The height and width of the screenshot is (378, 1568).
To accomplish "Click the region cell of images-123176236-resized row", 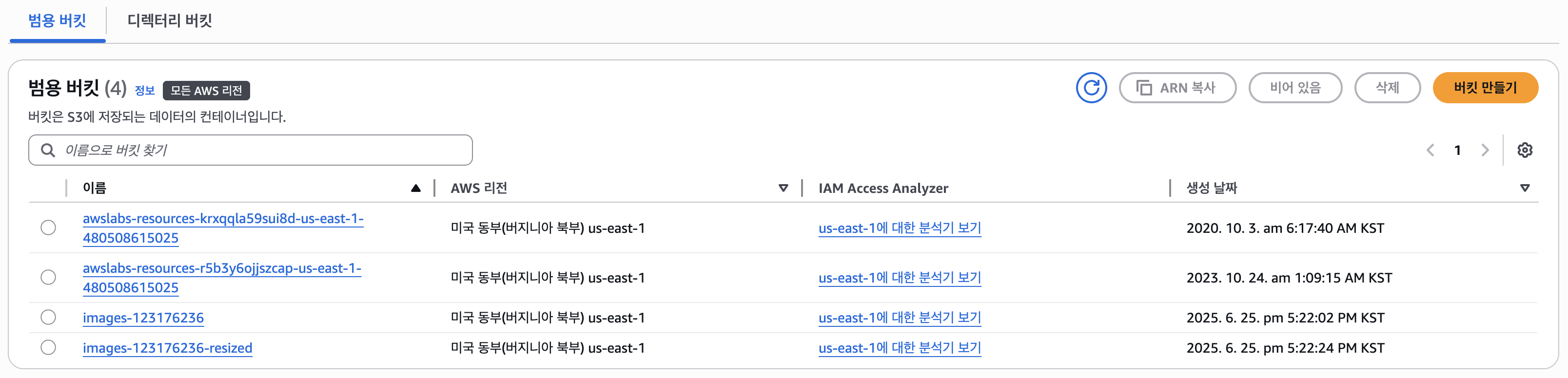I will tap(548, 348).
